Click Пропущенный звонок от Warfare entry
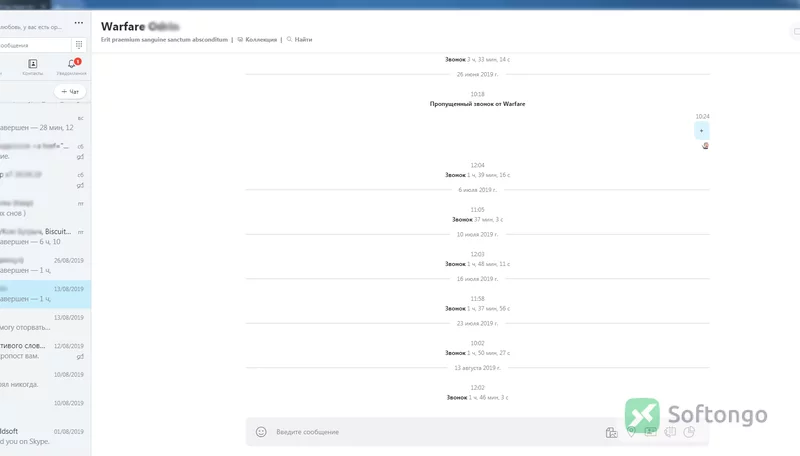Image resolution: width=800 pixels, height=456 pixels. (477, 104)
